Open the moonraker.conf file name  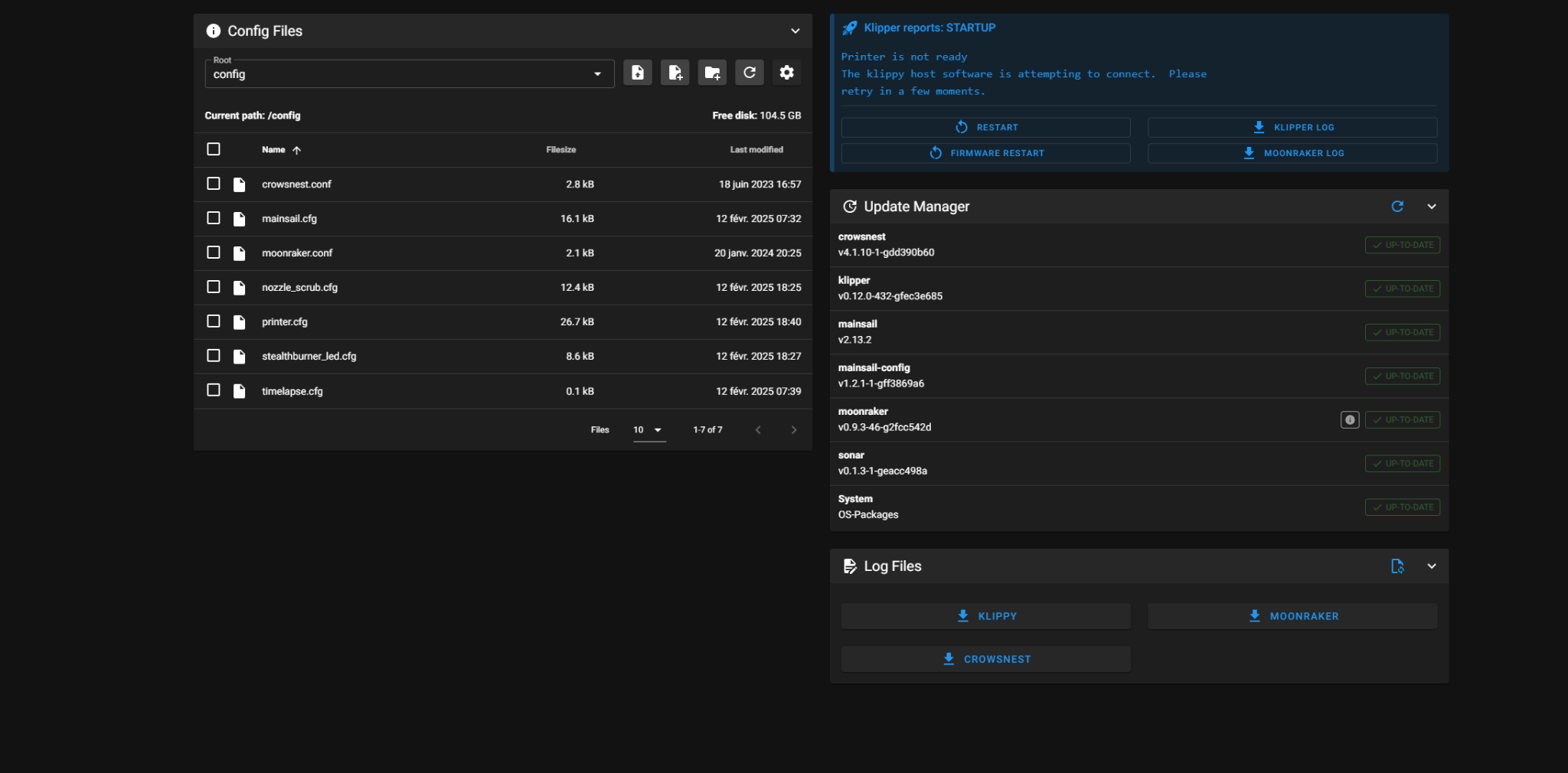click(x=297, y=253)
